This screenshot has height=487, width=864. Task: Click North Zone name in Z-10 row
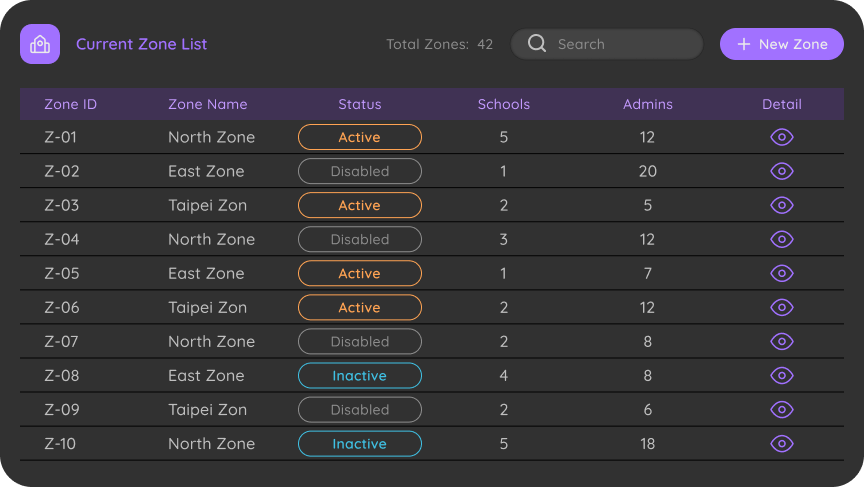point(212,443)
